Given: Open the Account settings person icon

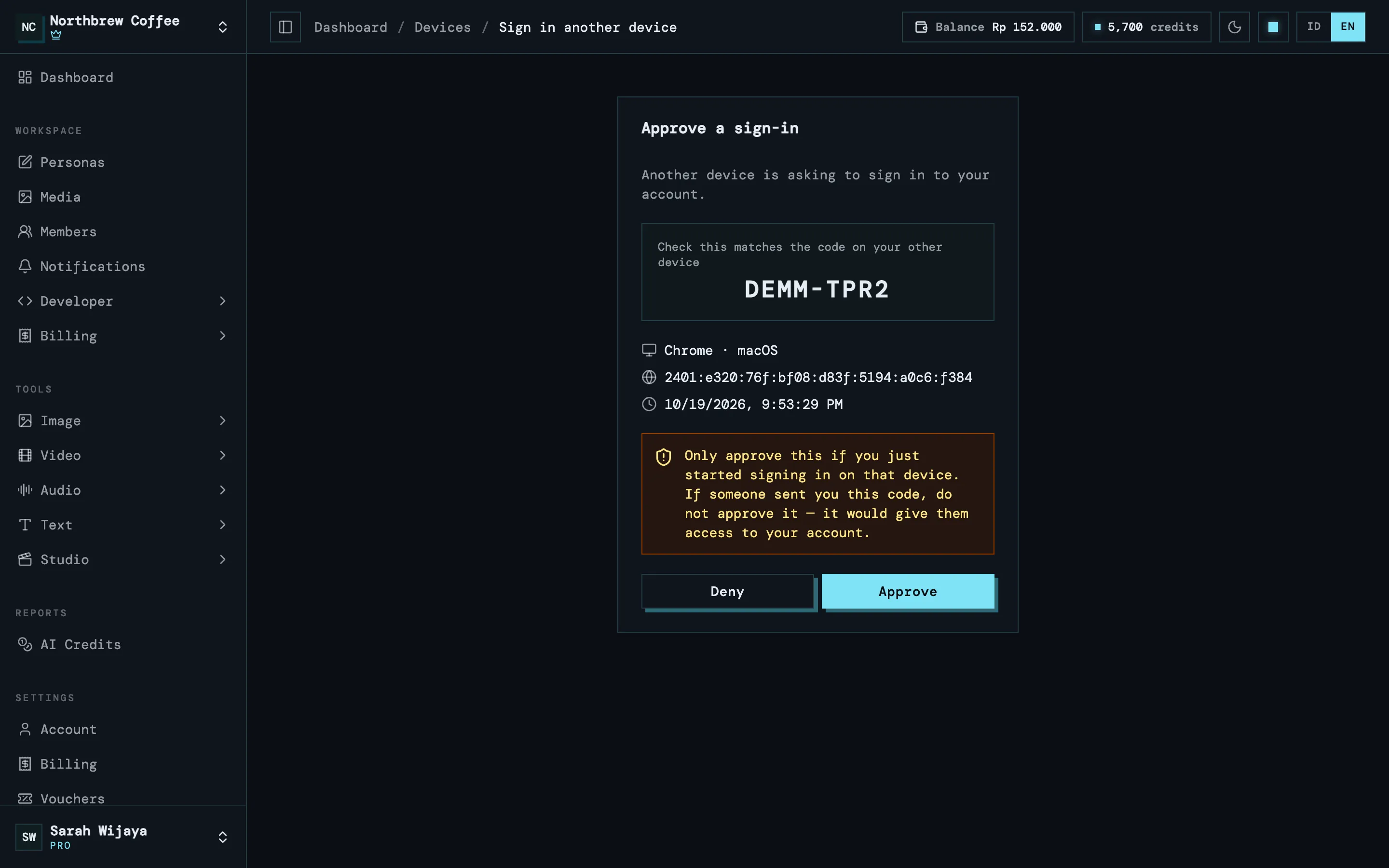Looking at the screenshot, I should click(25, 729).
